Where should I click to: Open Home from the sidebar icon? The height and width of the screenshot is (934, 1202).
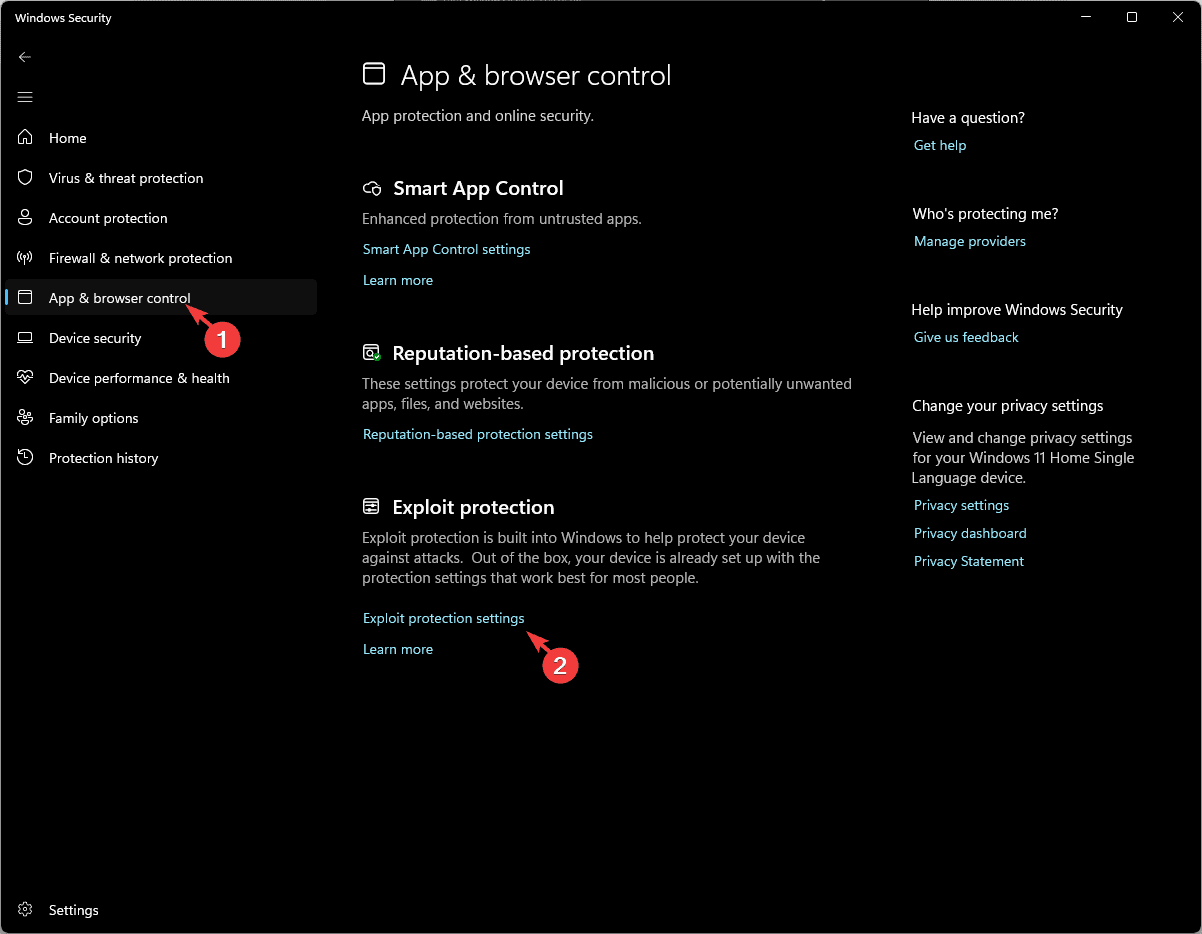click(x=25, y=137)
